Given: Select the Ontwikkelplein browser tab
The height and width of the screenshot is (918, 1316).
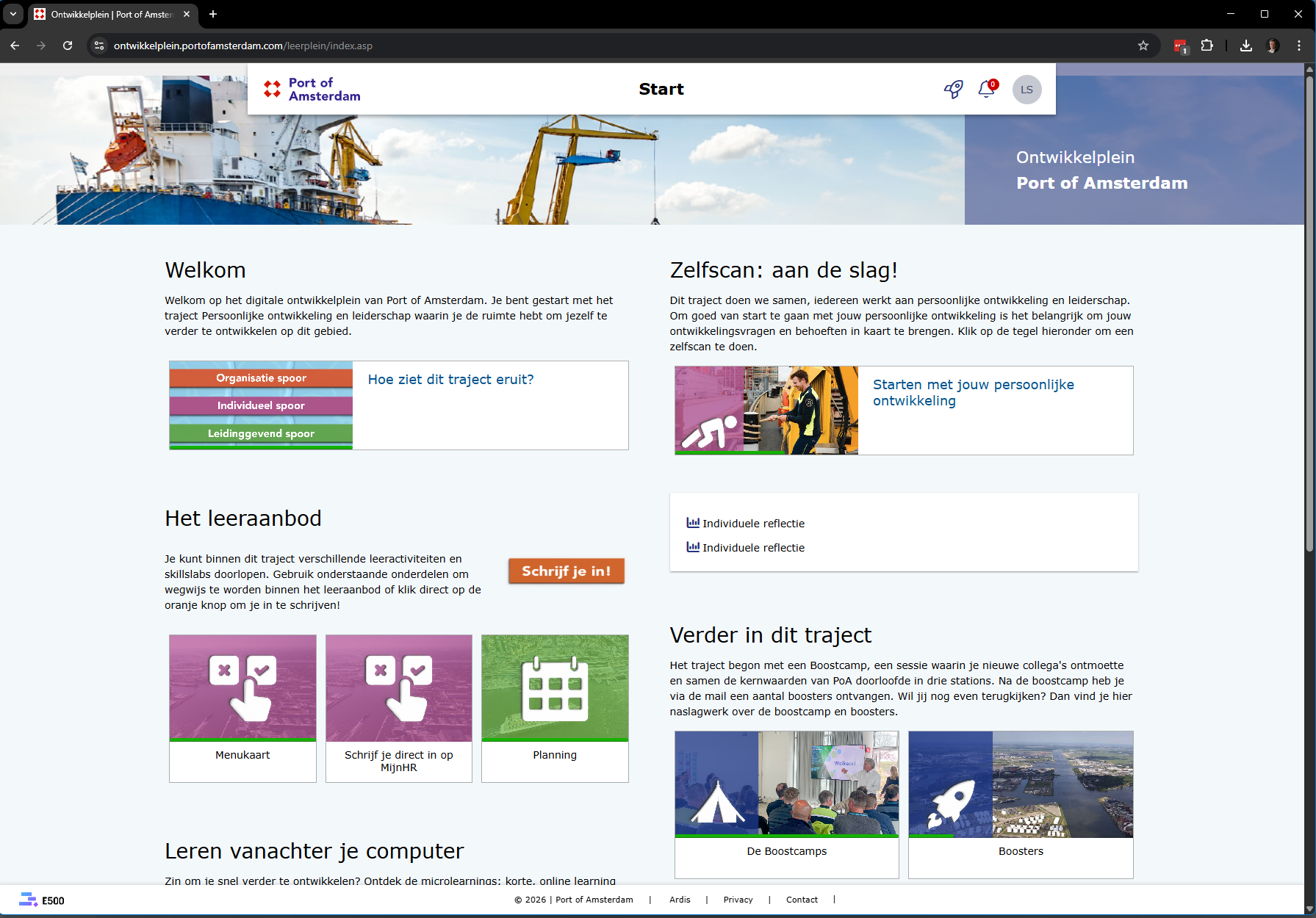Looking at the screenshot, I should 110,14.
